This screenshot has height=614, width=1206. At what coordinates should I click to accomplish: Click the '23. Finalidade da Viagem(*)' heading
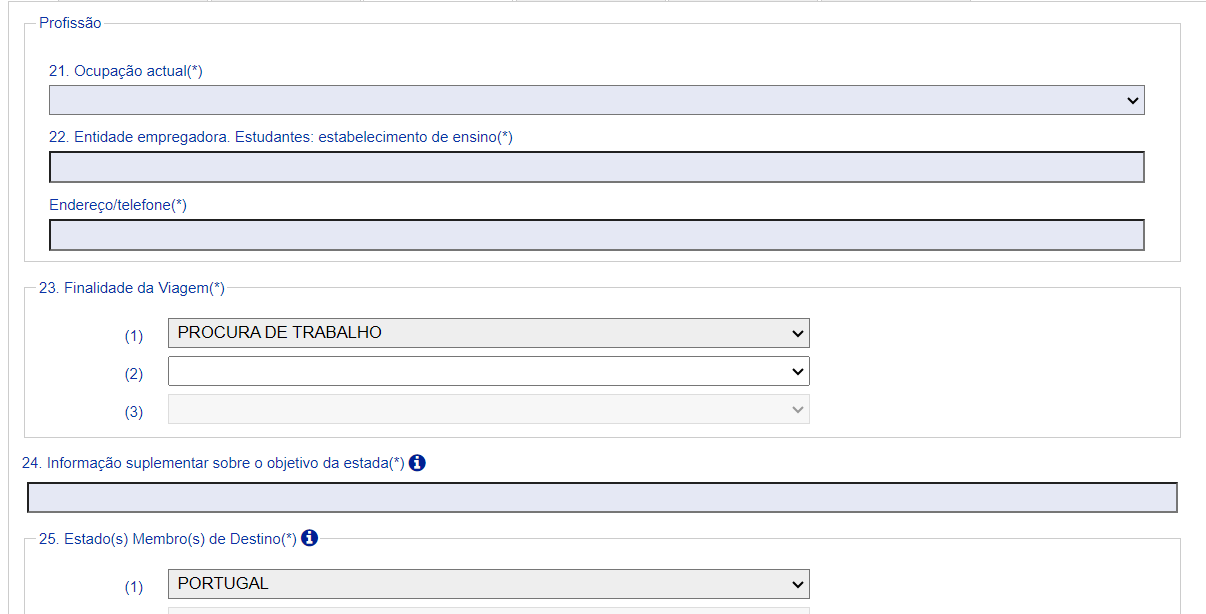click(132, 288)
